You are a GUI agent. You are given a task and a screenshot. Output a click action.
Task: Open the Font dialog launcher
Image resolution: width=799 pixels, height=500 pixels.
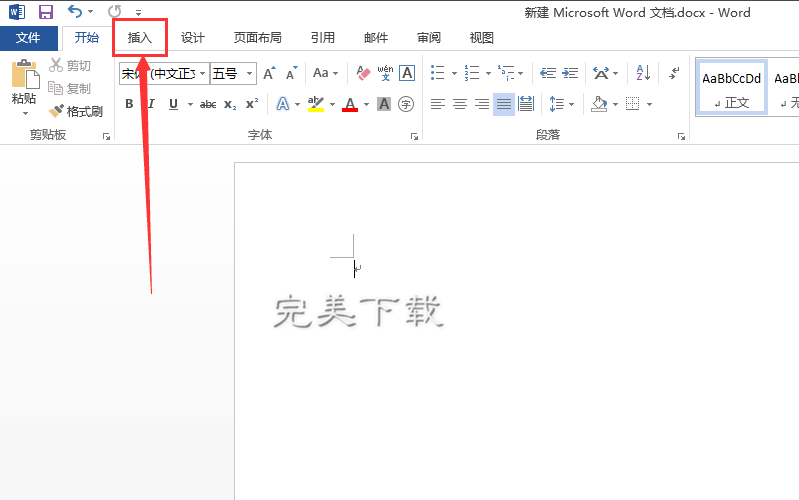(x=414, y=136)
